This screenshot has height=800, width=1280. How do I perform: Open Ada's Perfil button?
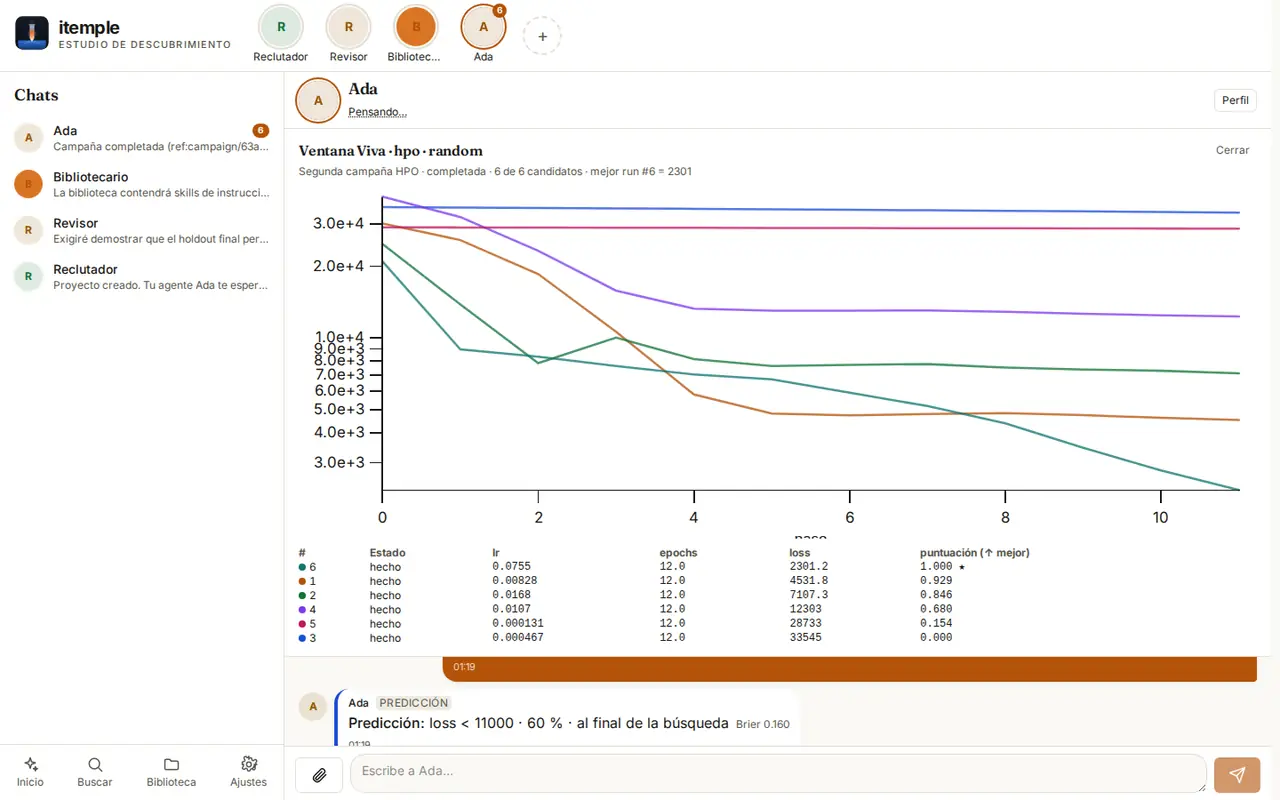[1235, 100]
